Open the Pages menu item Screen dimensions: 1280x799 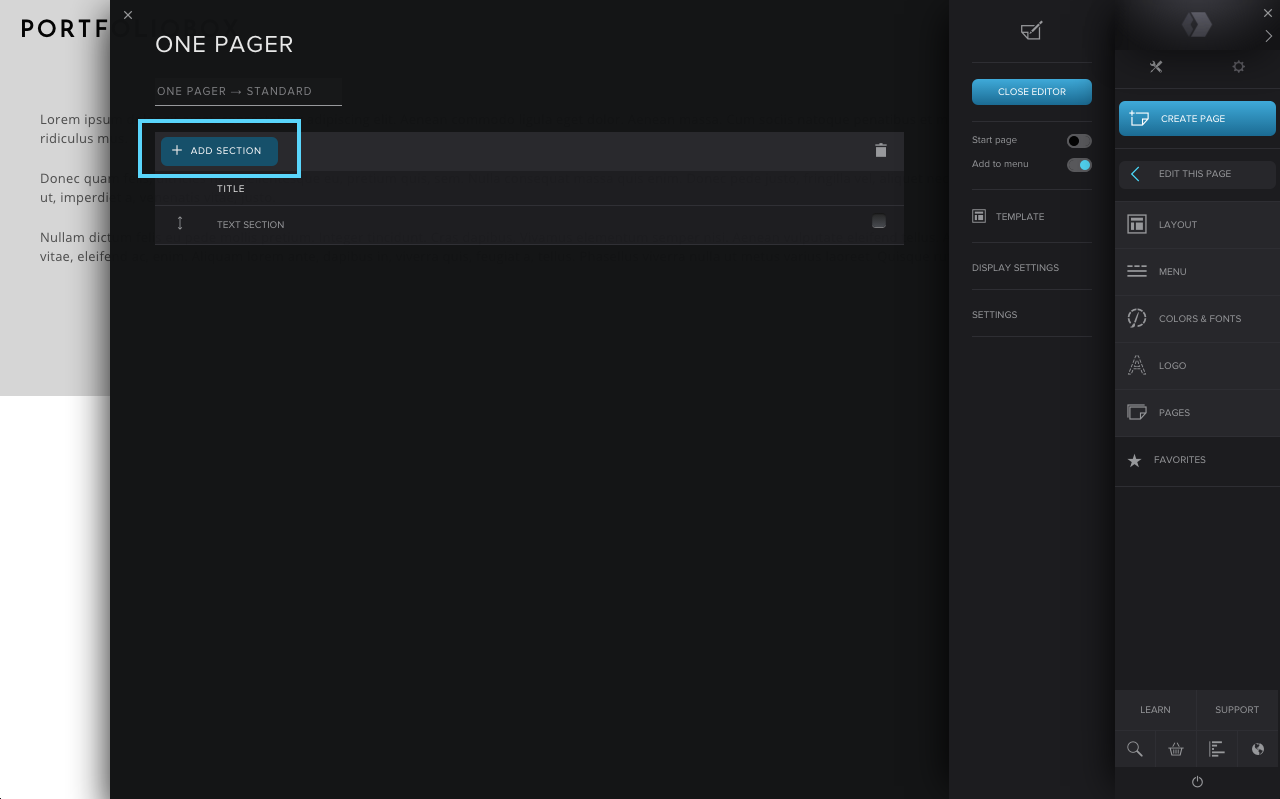point(1174,412)
